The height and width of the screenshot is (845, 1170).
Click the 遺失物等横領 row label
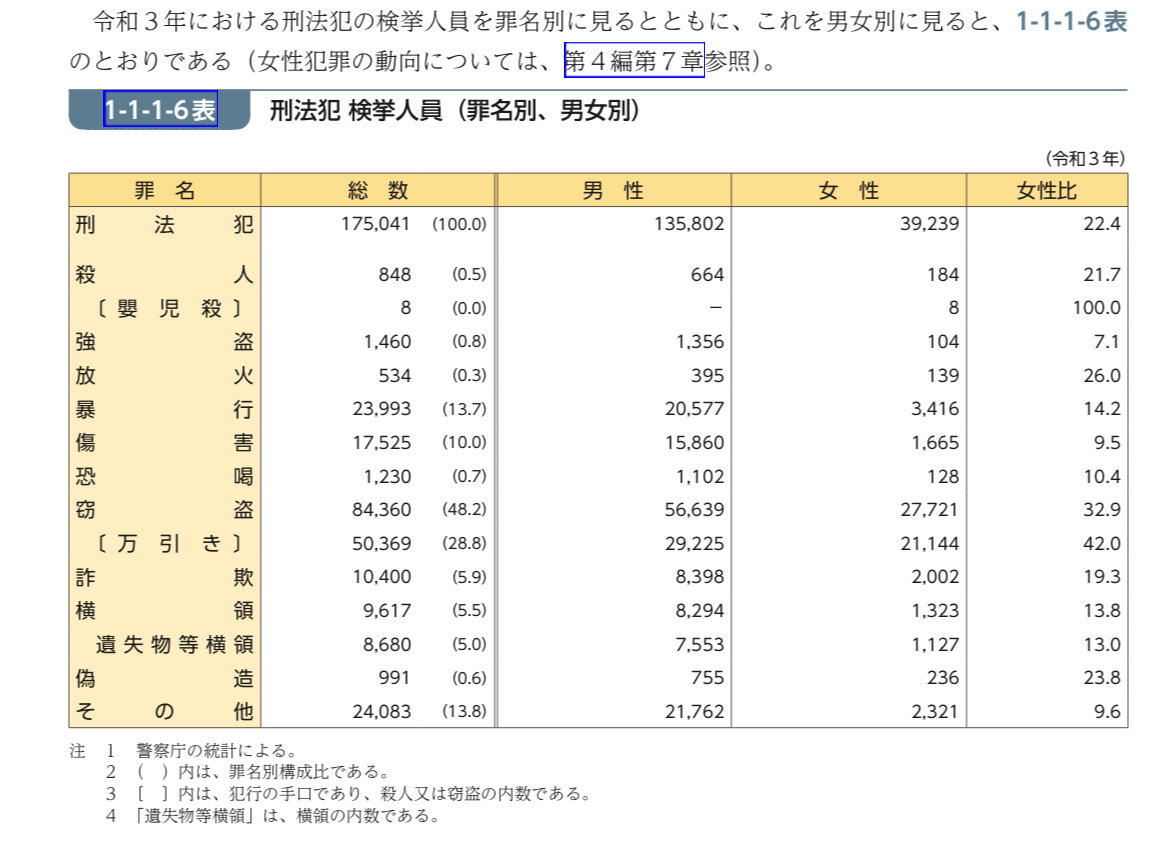(x=175, y=644)
